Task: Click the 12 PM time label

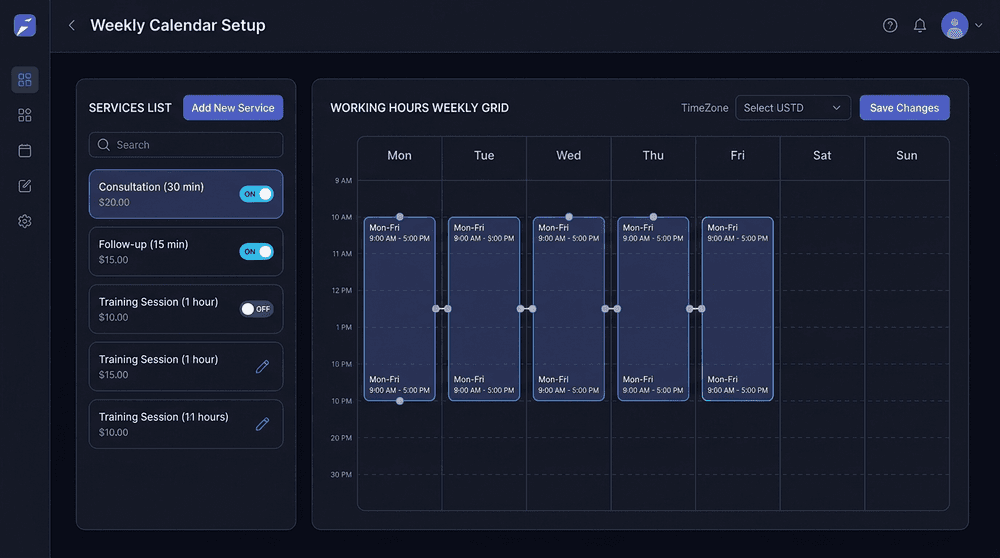Action: point(342,290)
